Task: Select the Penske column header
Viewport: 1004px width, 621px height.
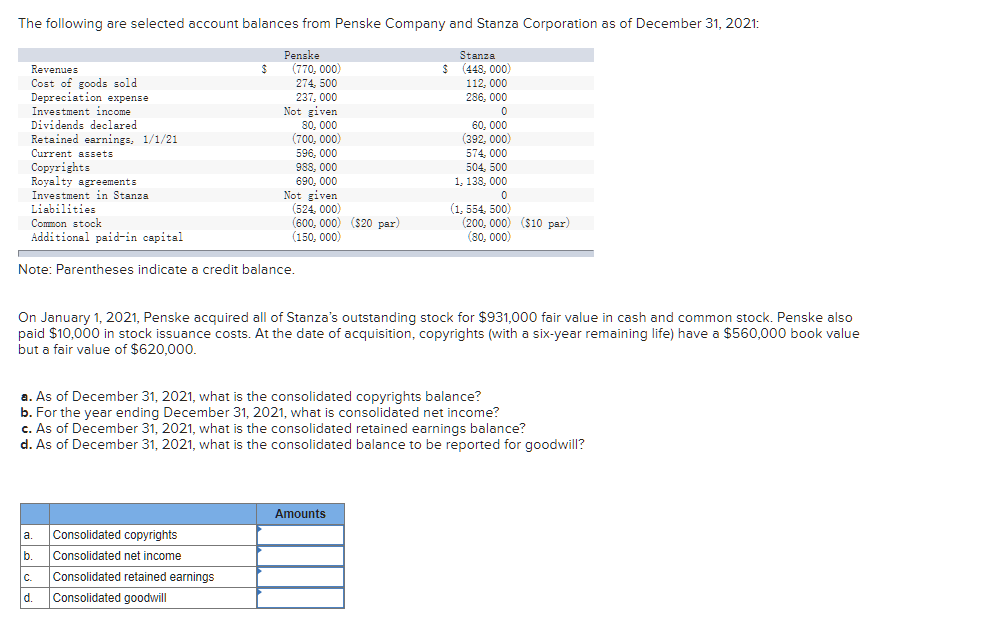Action: (x=302, y=56)
